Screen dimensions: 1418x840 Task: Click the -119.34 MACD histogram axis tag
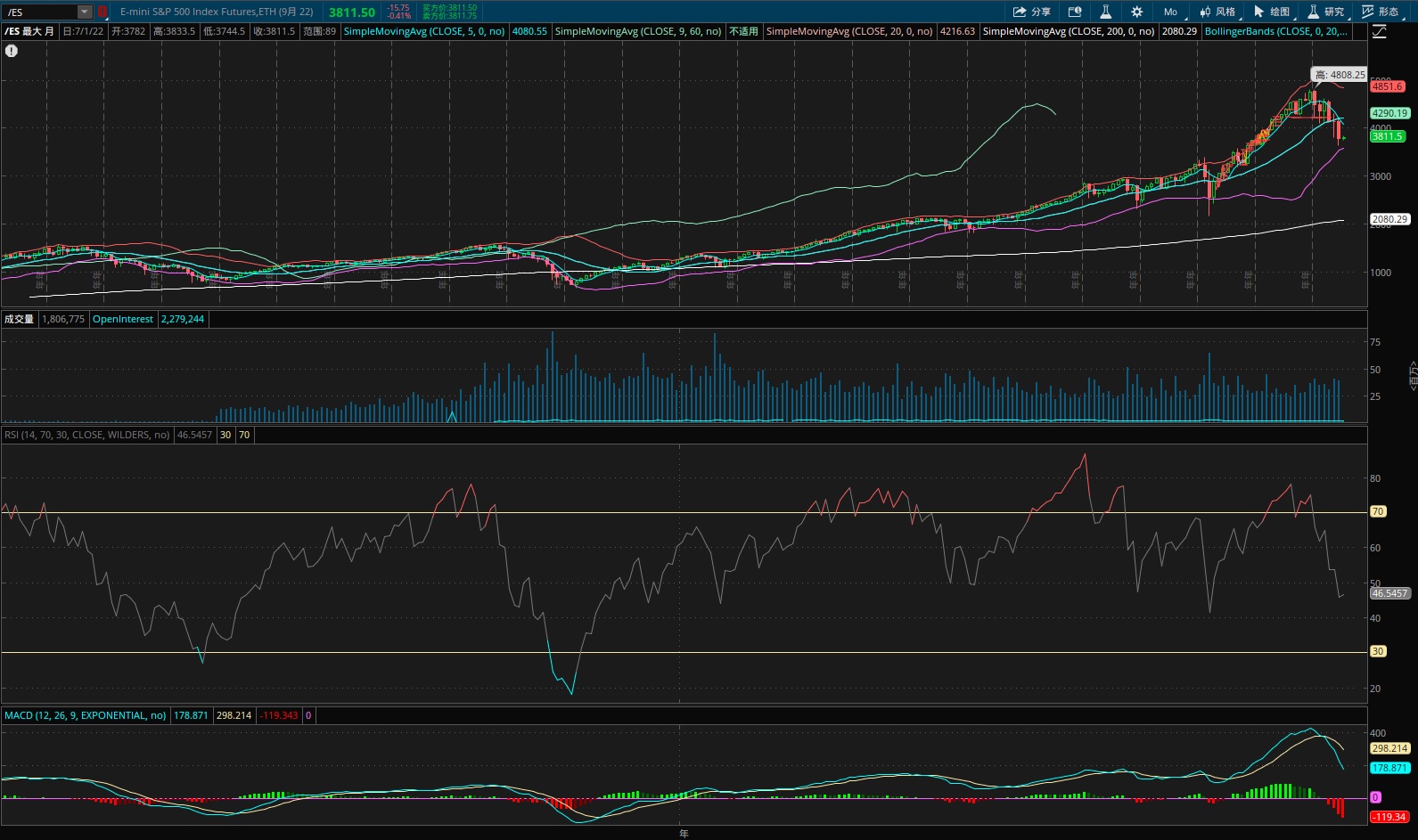[1389, 817]
